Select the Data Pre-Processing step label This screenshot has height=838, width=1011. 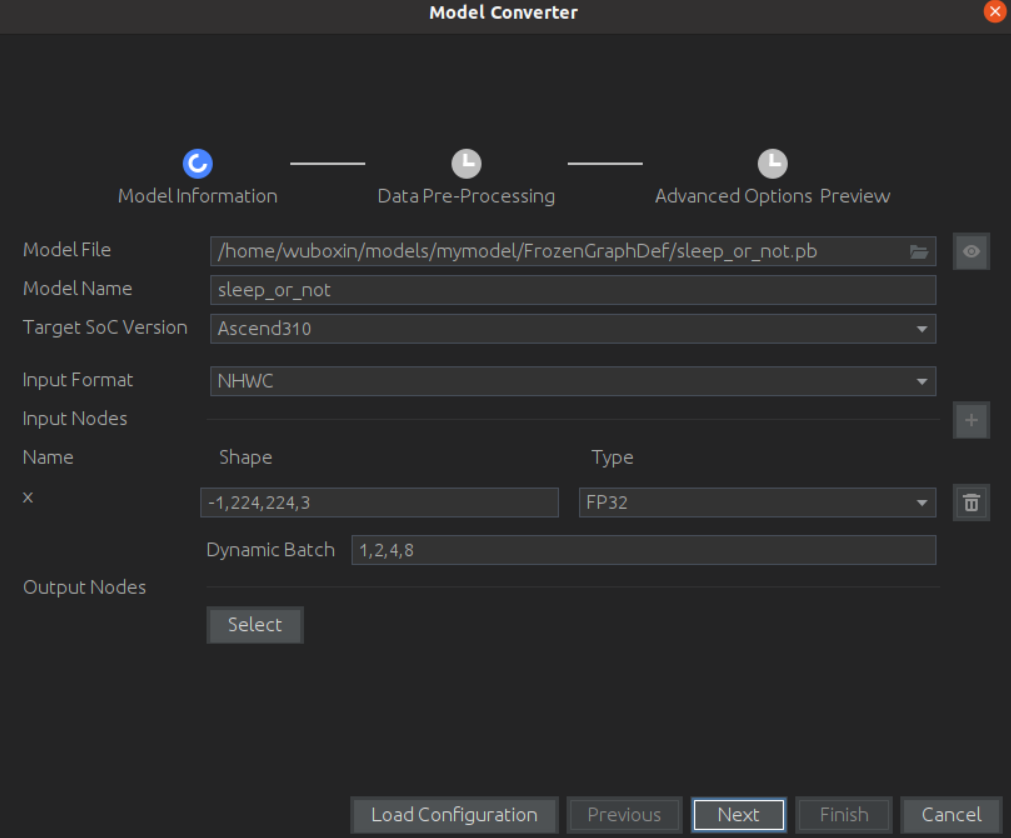point(466,196)
